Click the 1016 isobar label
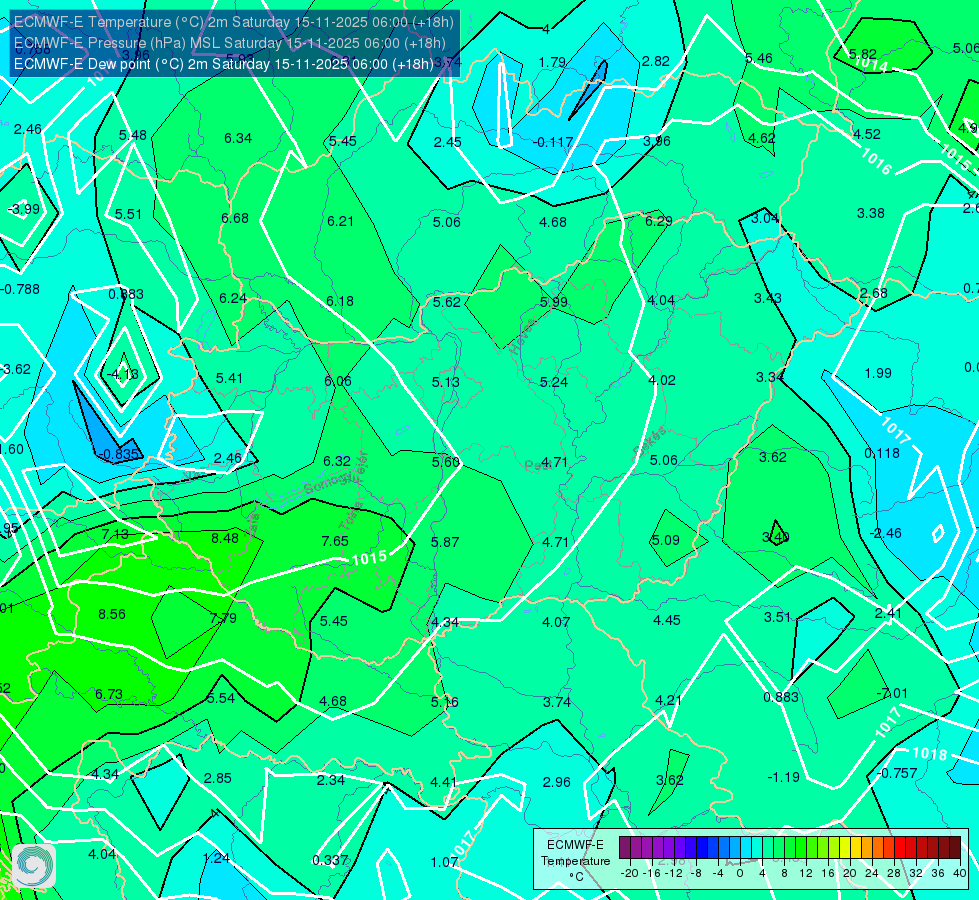The width and height of the screenshot is (979, 900). tap(877, 161)
